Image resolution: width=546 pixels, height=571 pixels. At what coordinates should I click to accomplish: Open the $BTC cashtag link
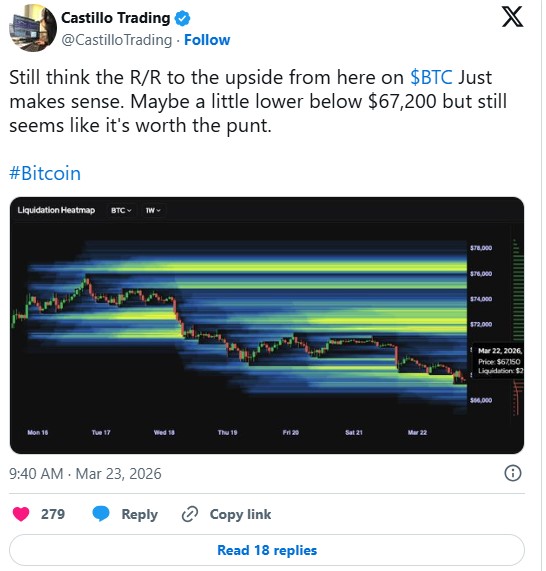tap(431, 77)
